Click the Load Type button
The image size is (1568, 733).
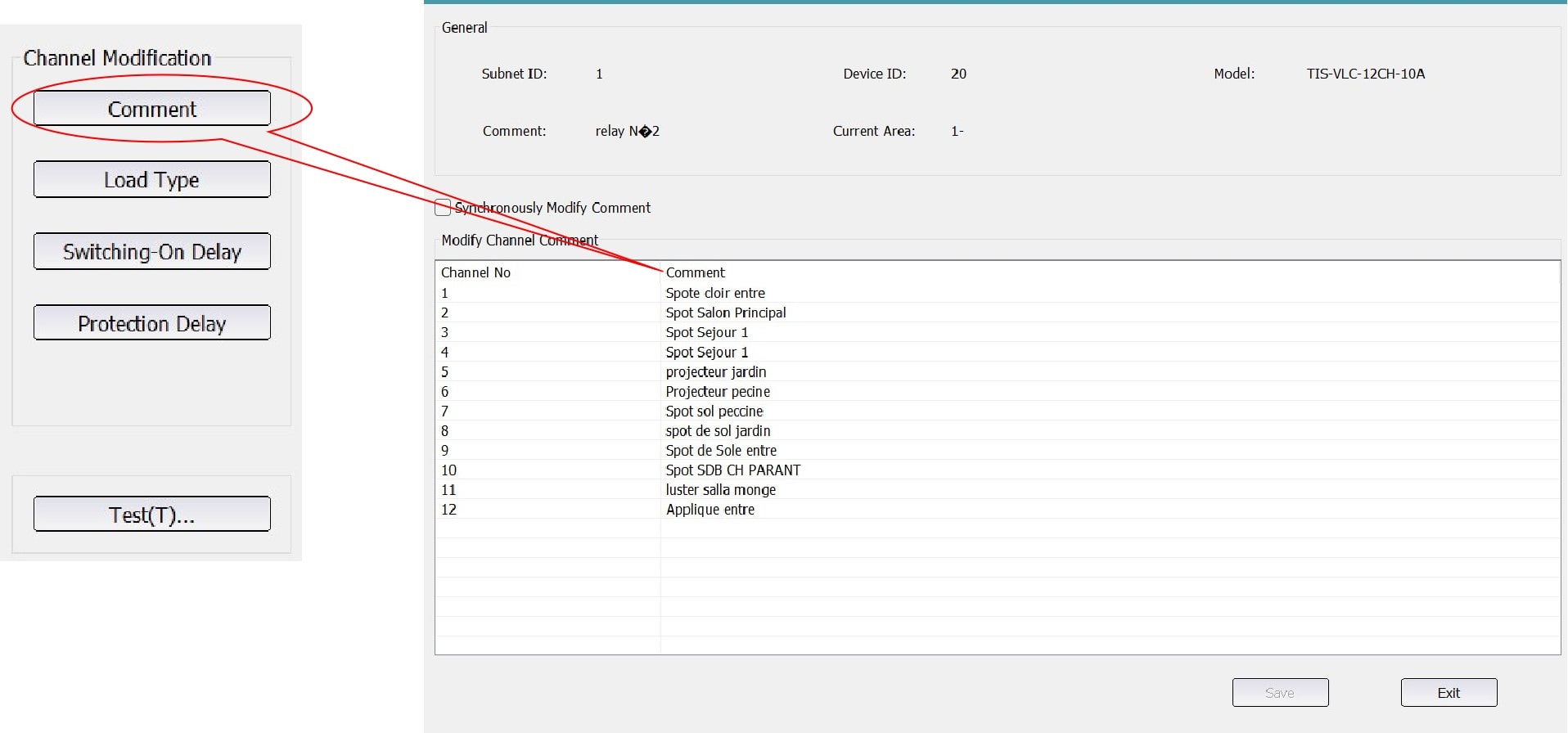coord(152,179)
